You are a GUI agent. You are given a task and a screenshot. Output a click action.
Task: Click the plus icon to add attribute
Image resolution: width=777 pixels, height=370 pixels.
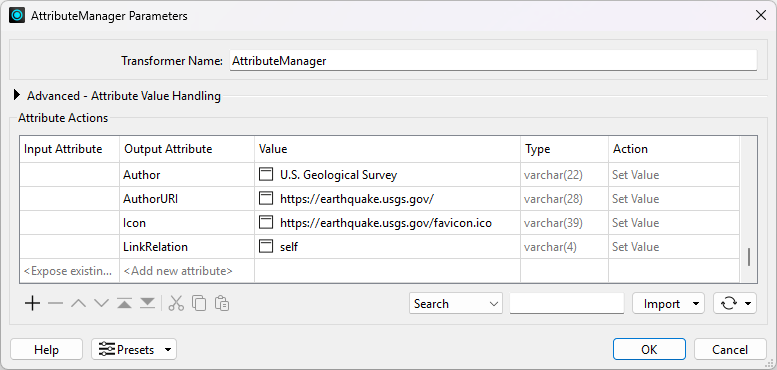[x=32, y=303]
